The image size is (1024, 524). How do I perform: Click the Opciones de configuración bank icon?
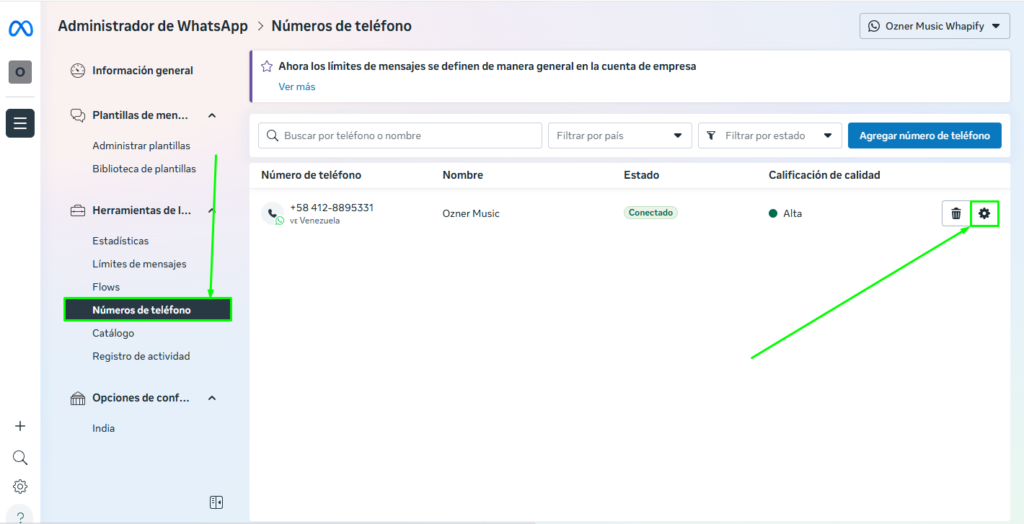(x=78, y=398)
